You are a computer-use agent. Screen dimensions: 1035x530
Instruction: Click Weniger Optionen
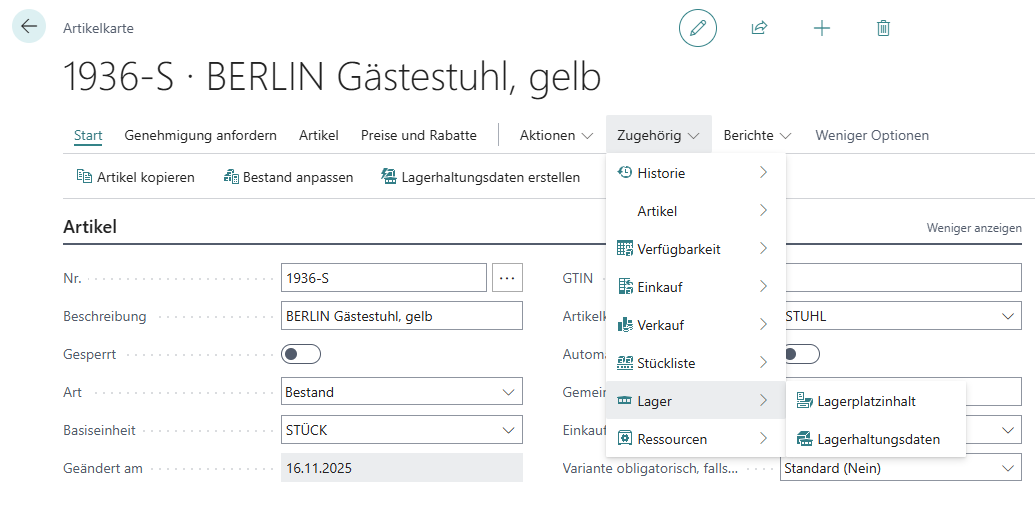(x=872, y=135)
